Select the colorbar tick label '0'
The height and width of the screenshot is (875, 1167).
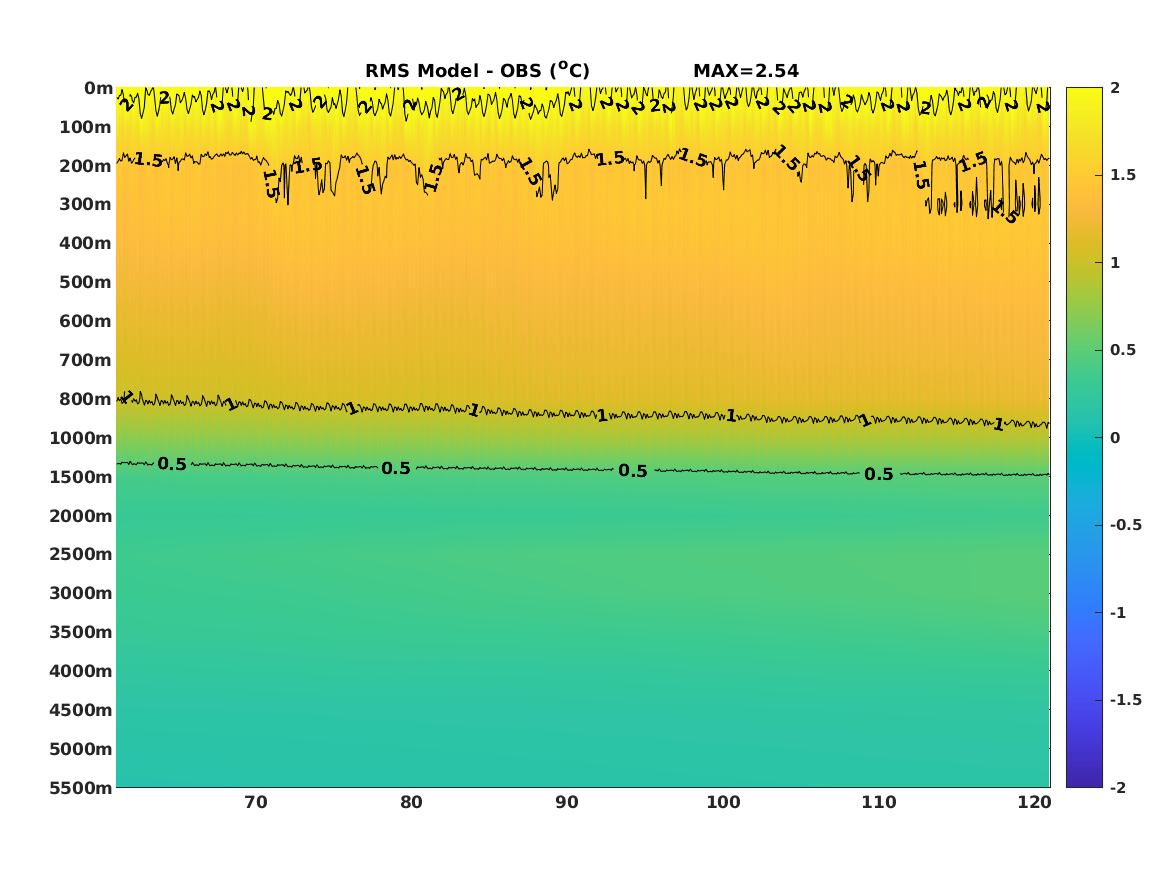(x=1115, y=438)
